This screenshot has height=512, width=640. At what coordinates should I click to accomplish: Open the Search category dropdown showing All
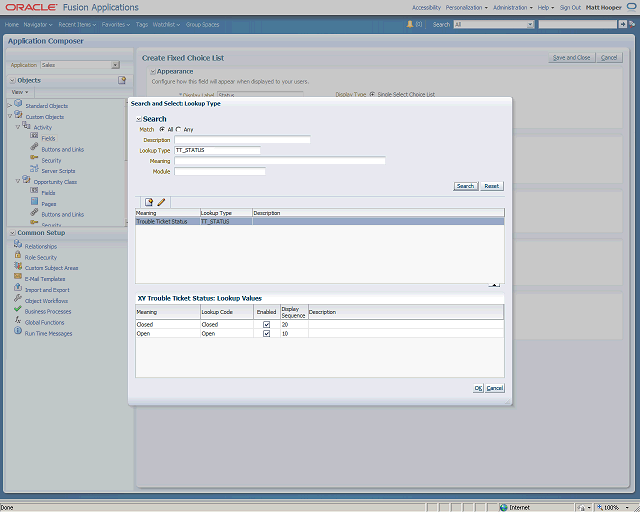click(530, 24)
